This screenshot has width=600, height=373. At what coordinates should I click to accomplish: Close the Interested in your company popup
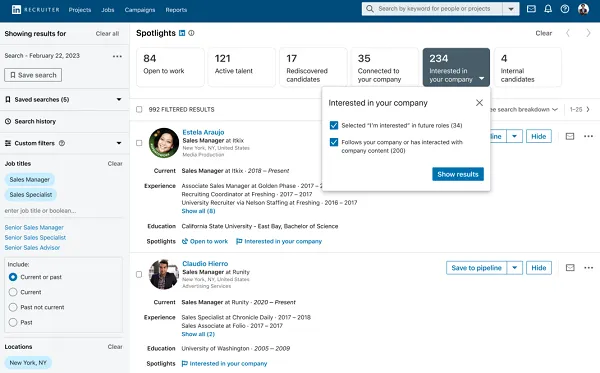tap(479, 103)
